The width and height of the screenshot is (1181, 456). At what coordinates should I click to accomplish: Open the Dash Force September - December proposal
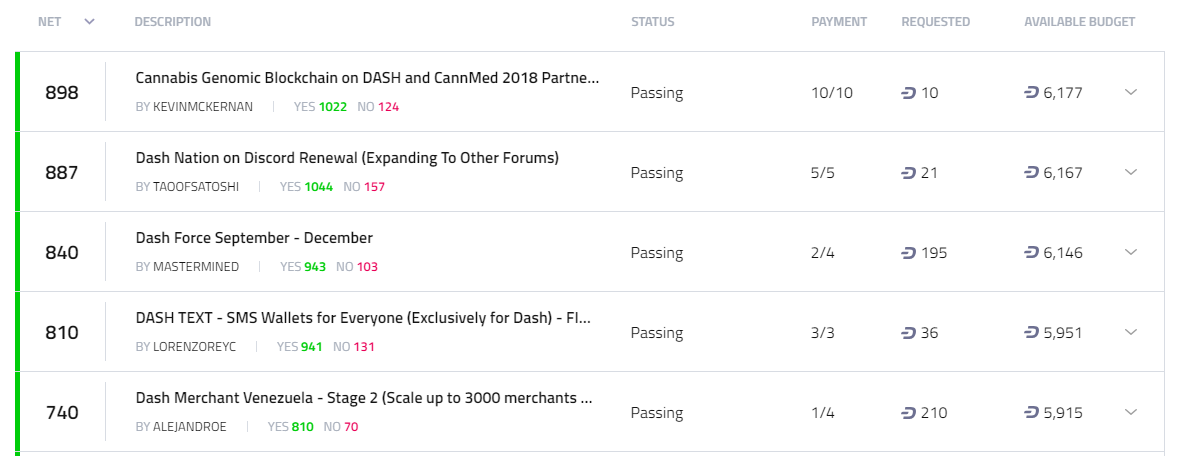254,238
